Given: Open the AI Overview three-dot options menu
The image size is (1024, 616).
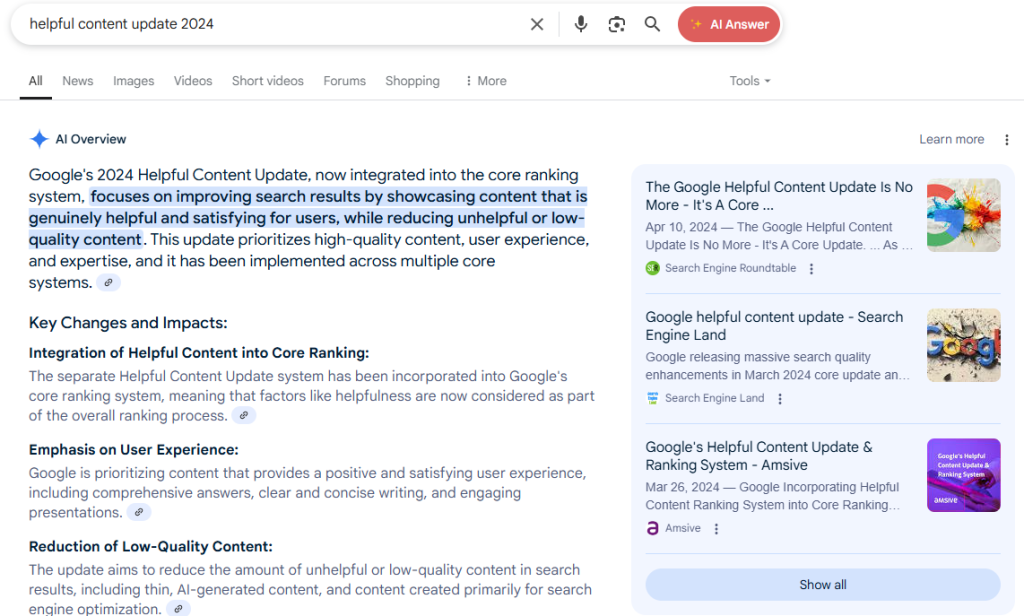Looking at the screenshot, I should pos(1006,140).
